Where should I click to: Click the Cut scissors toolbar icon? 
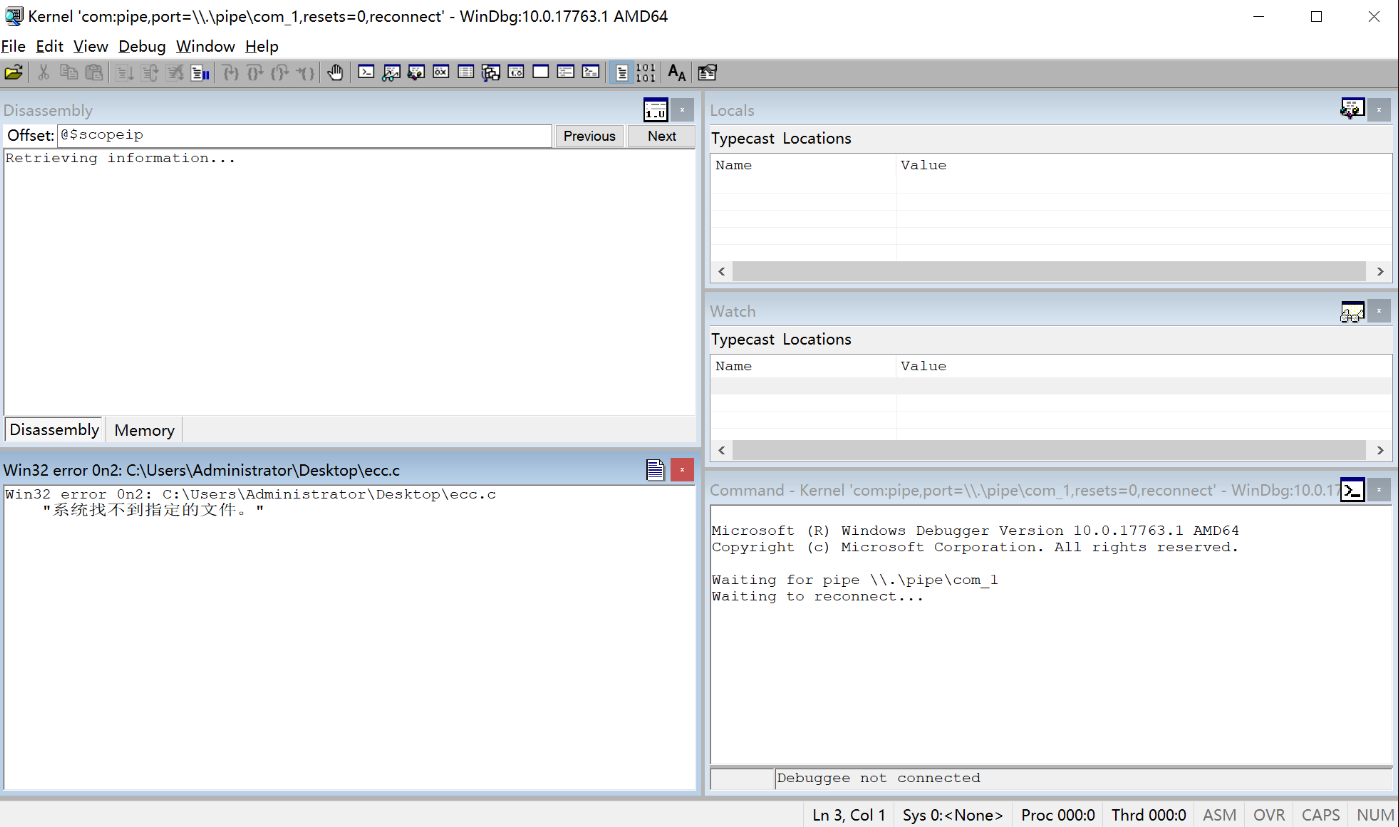click(43, 72)
